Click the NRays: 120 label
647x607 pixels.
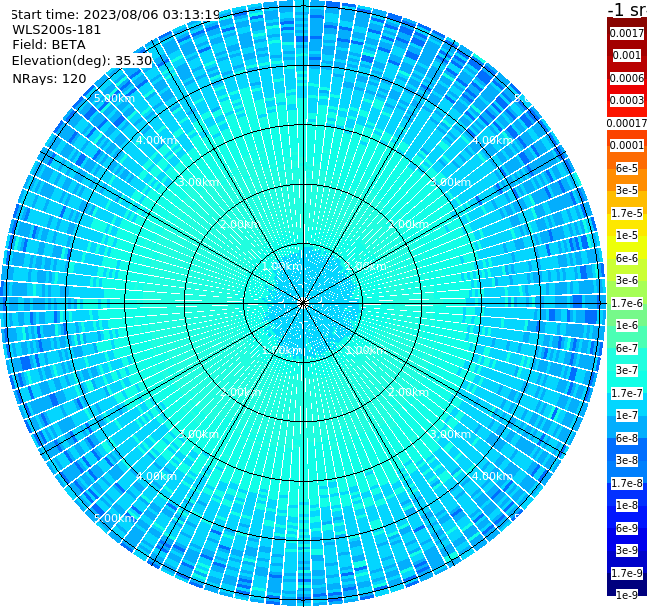pyautogui.click(x=49, y=78)
